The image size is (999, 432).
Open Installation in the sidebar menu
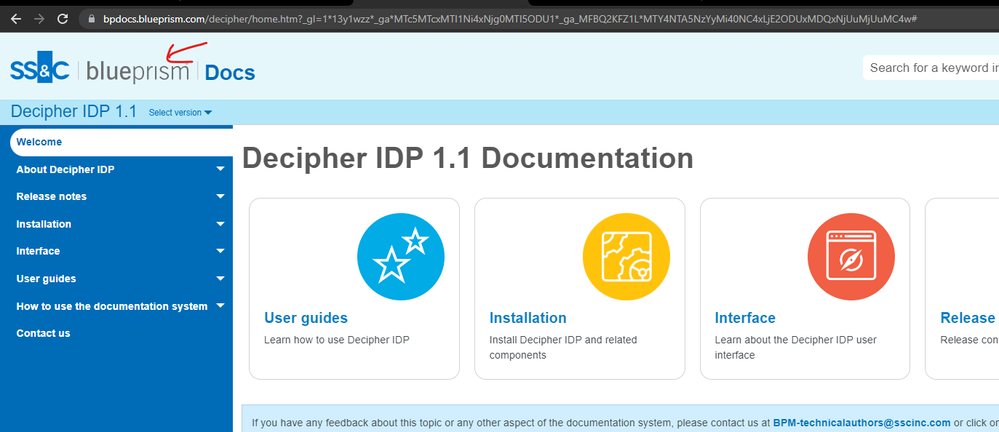(43, 224)
